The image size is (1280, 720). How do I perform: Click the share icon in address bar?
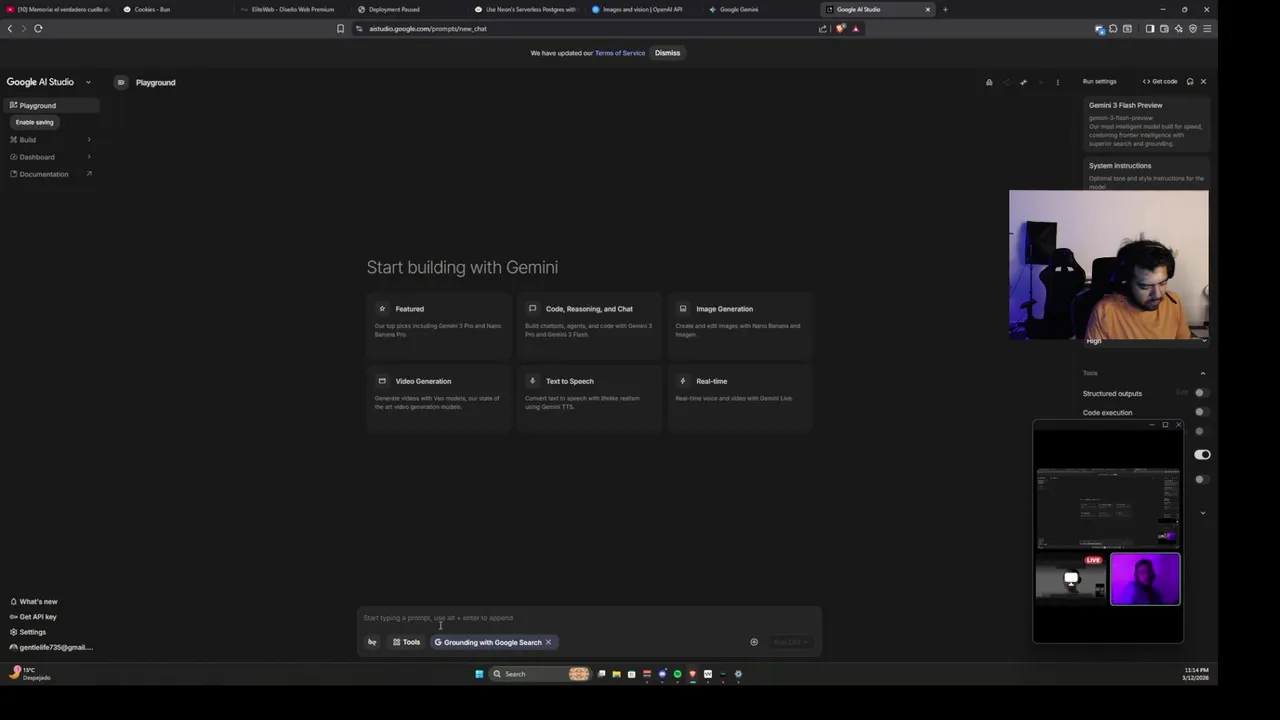(x=823, y=29)
